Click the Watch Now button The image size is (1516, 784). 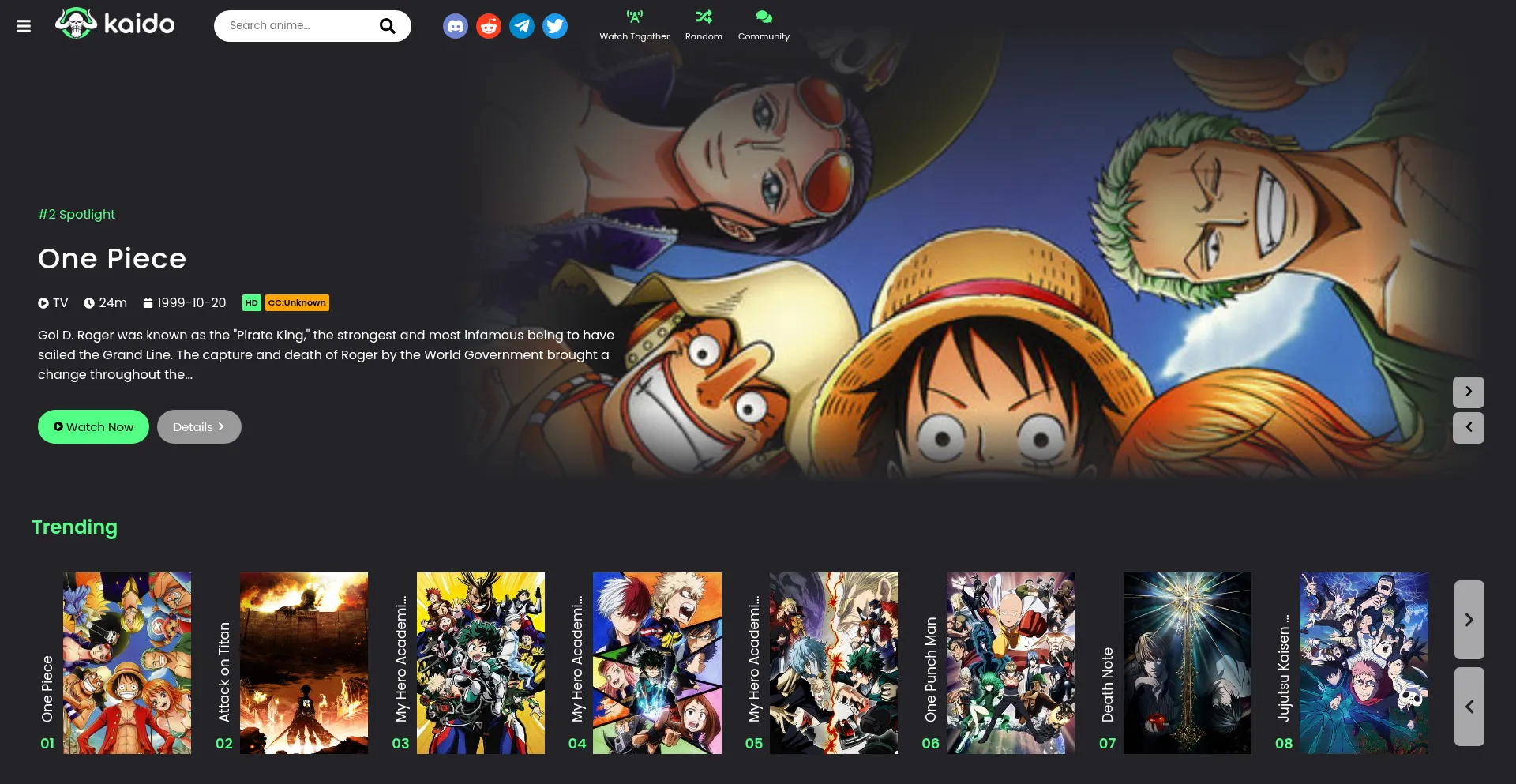pos(93,426)
